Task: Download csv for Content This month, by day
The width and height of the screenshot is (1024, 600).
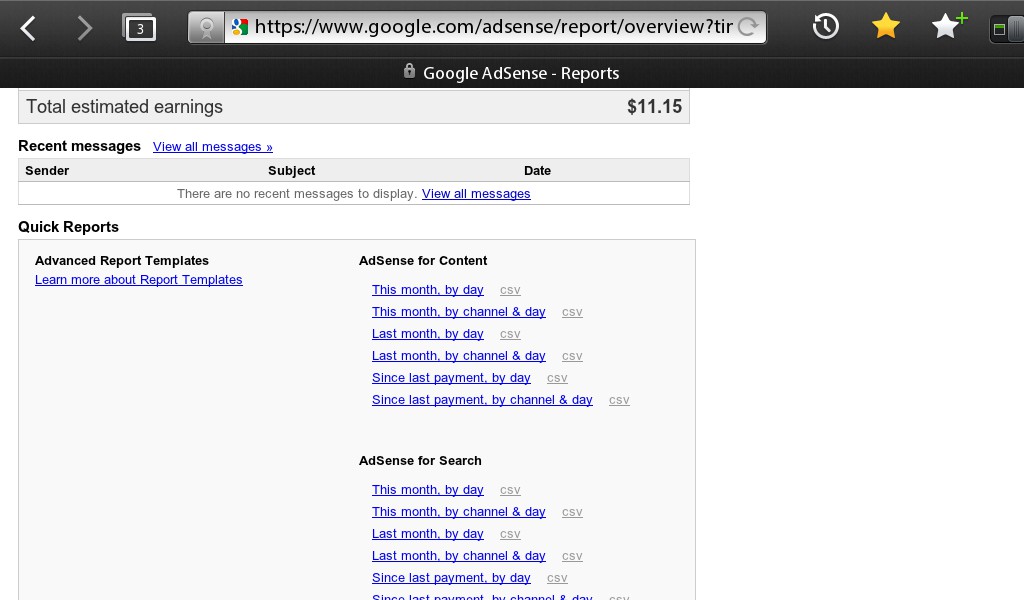Action: point(510,290)
